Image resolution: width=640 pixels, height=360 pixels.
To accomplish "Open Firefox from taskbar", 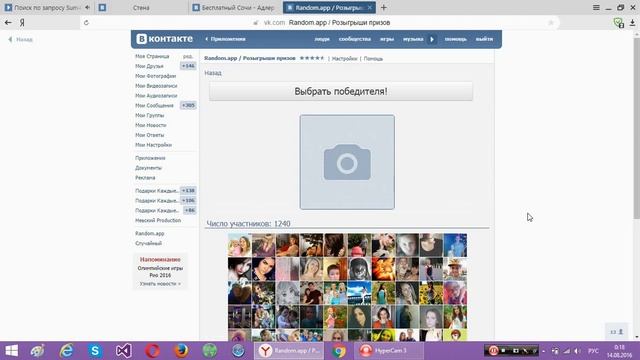I will click(x=181, y=351).
